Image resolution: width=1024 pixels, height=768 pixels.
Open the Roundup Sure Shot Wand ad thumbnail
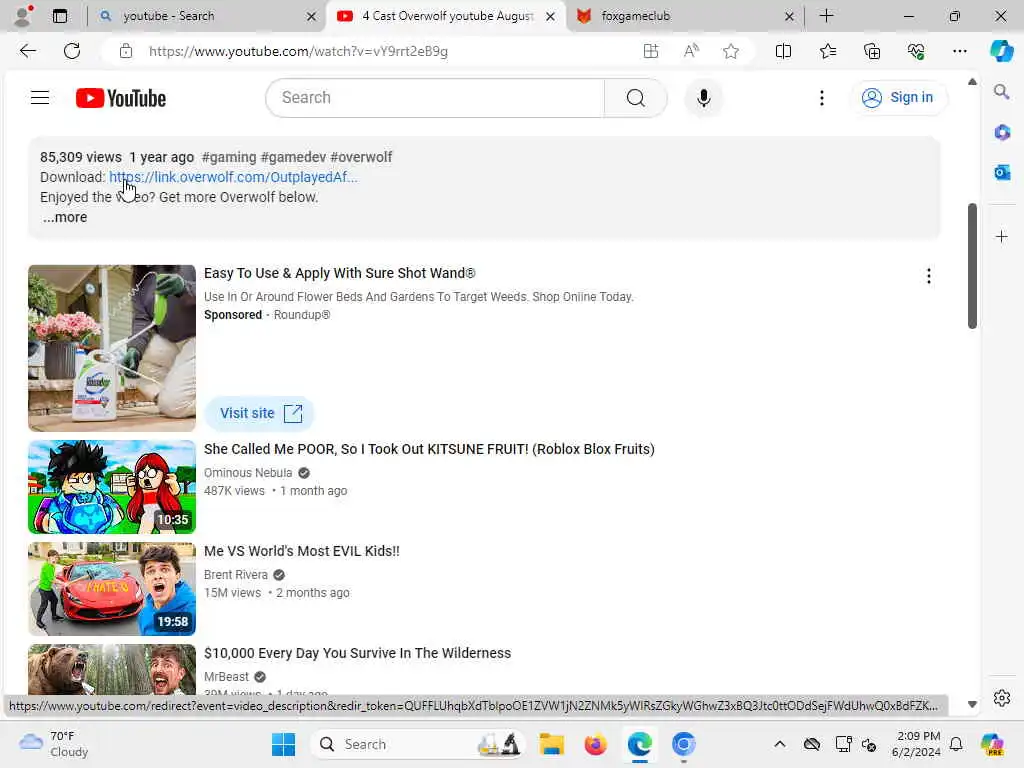tap(112, 348)
